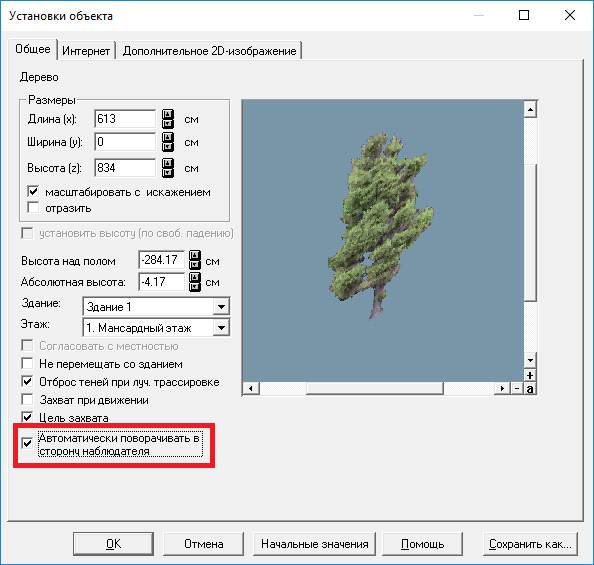594x565 pixels.
Task: Check Не перемещать со зданием option
Action: click(27, 363)
